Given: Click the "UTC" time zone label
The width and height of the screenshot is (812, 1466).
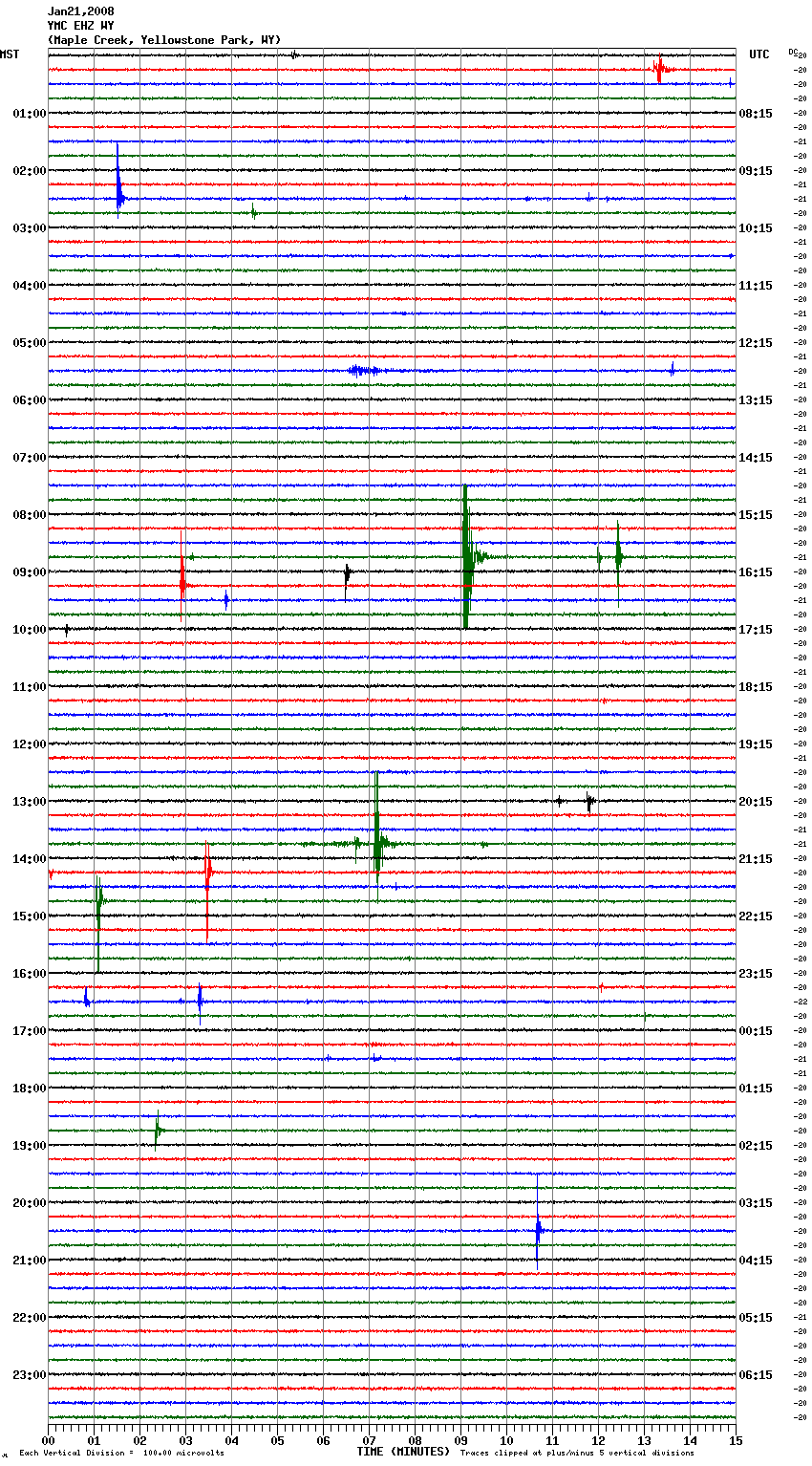Looking at the screenshot, I should 759,54.
